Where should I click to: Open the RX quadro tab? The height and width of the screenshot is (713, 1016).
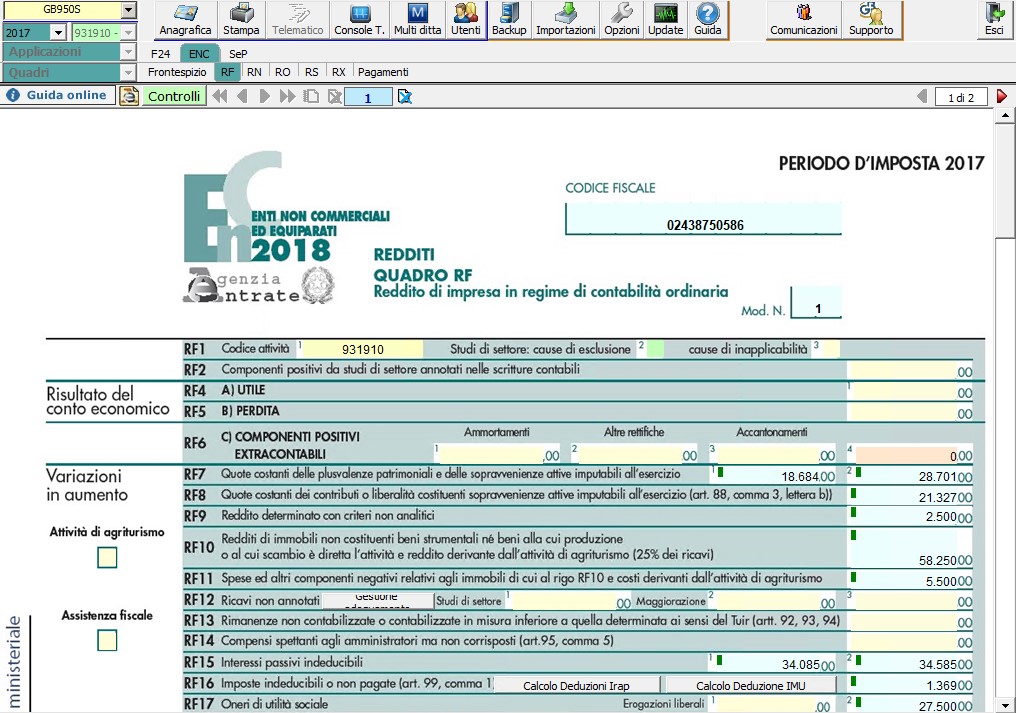point(339,72)
